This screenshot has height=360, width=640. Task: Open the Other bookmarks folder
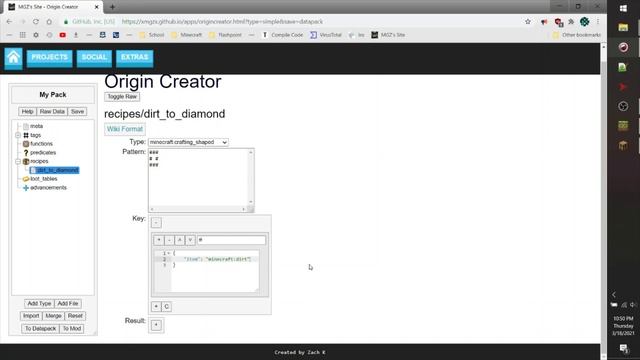[576, 35]
